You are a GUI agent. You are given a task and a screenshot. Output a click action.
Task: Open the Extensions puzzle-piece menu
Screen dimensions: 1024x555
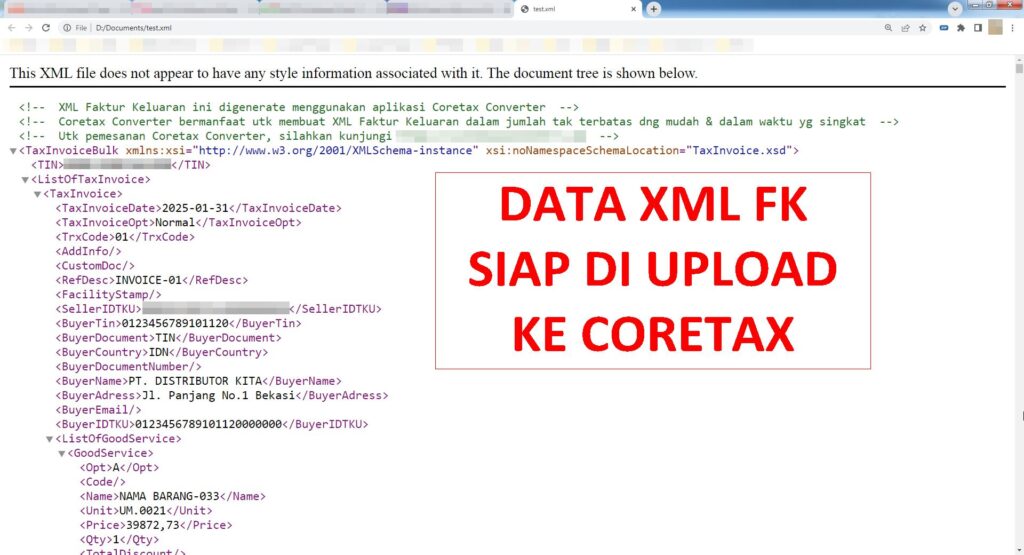[961, 28]
